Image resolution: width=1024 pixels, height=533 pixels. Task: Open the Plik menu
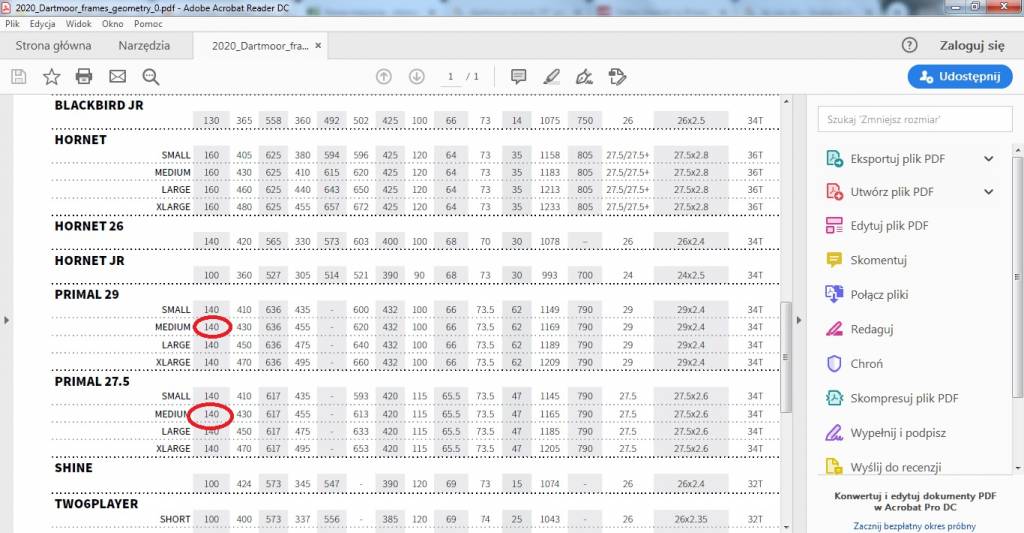pyautogui.click(x=12, y=24)
